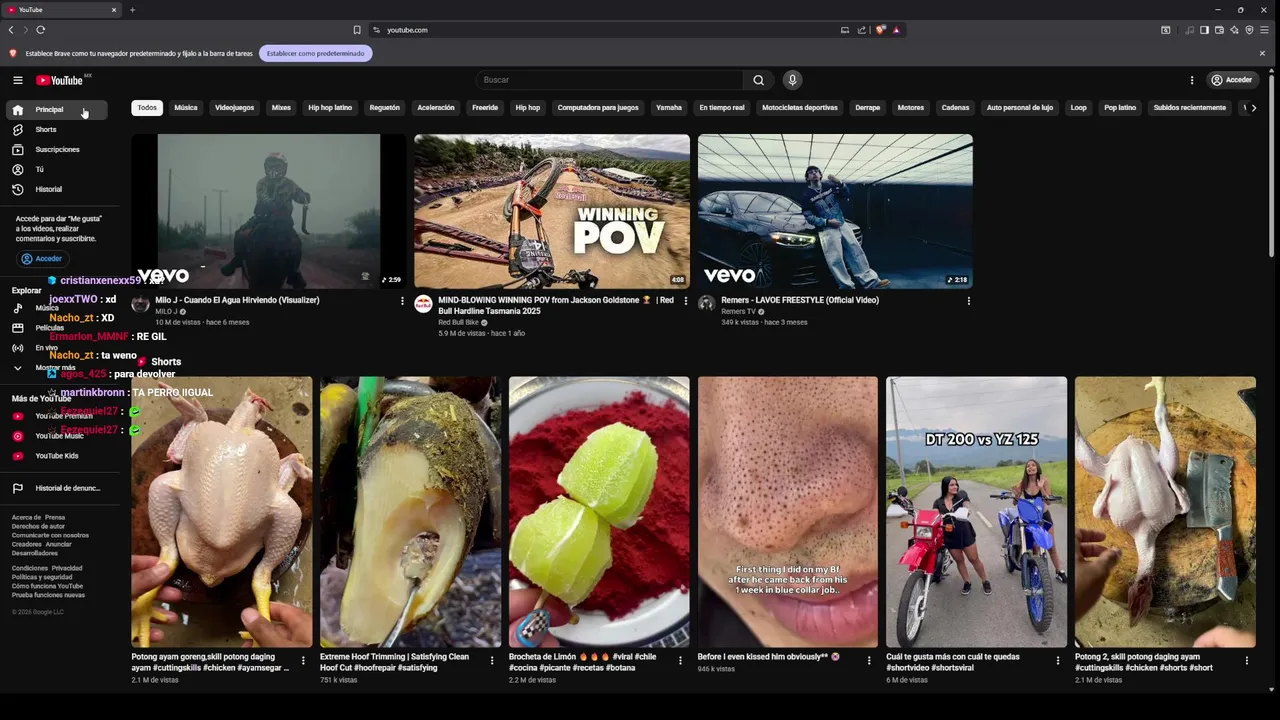Select the Música filter chip
This screenshot has width=1280, height=720.
point(186,108)
